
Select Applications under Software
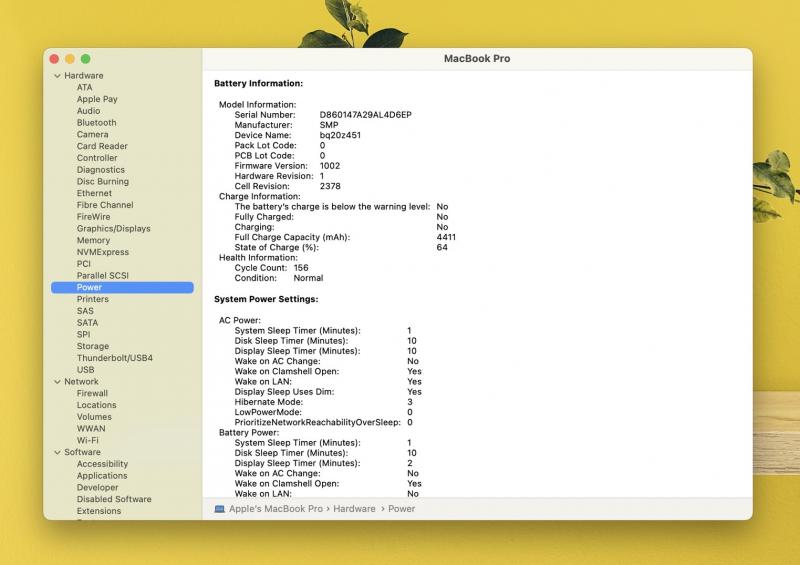(102, 476)
